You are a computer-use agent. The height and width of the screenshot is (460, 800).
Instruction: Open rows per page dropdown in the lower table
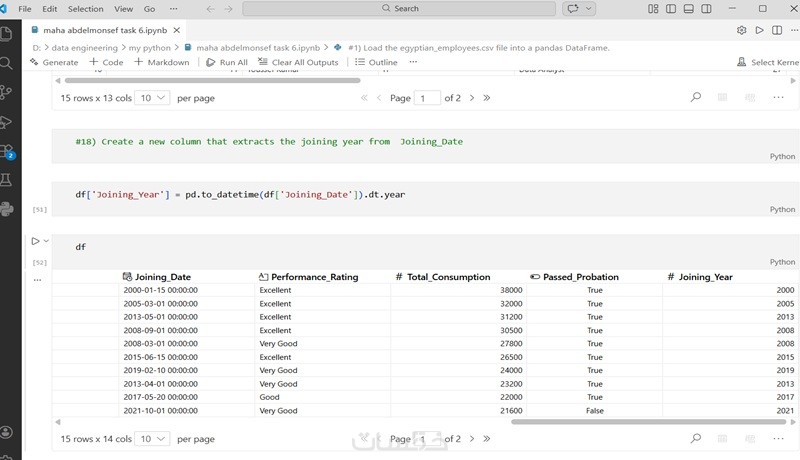[152, 439]
